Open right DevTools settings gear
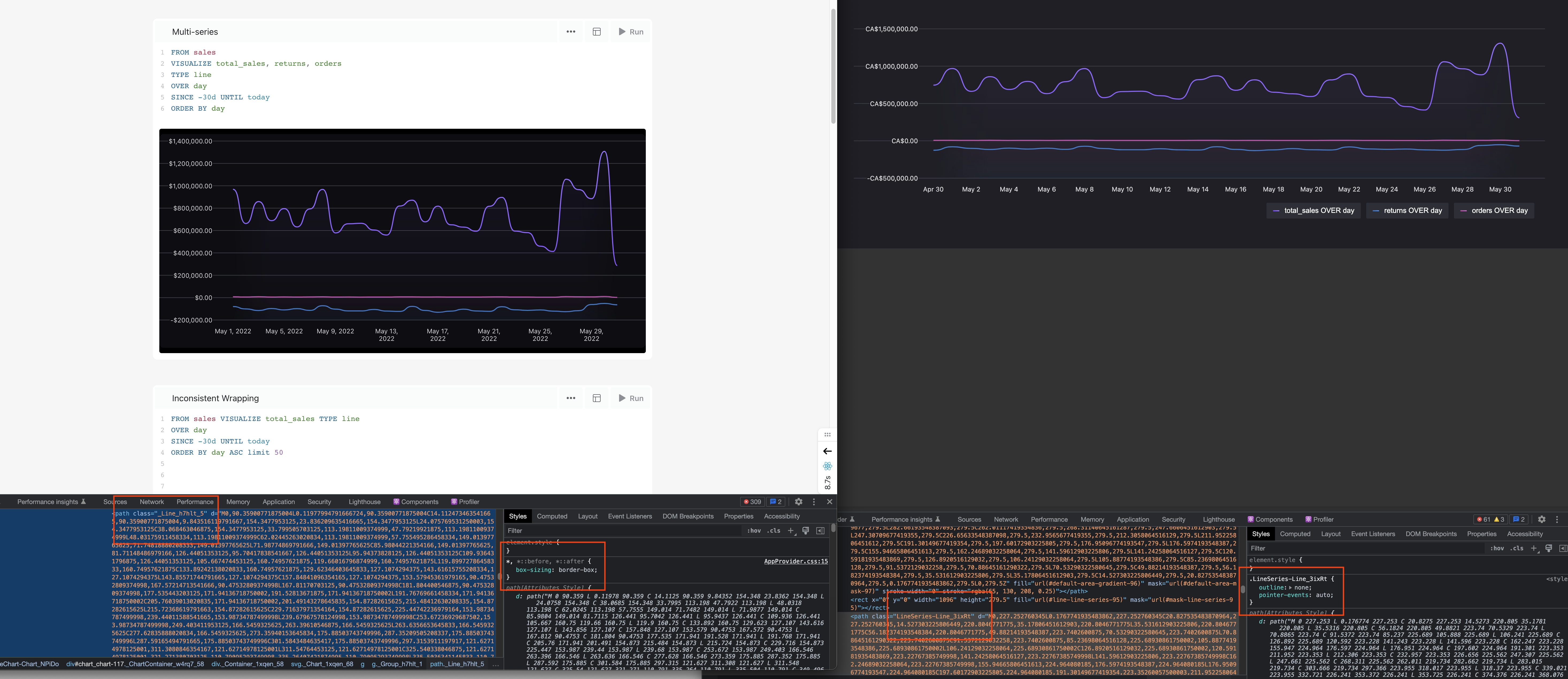 pyautogui.click(x=1542, y=519)
